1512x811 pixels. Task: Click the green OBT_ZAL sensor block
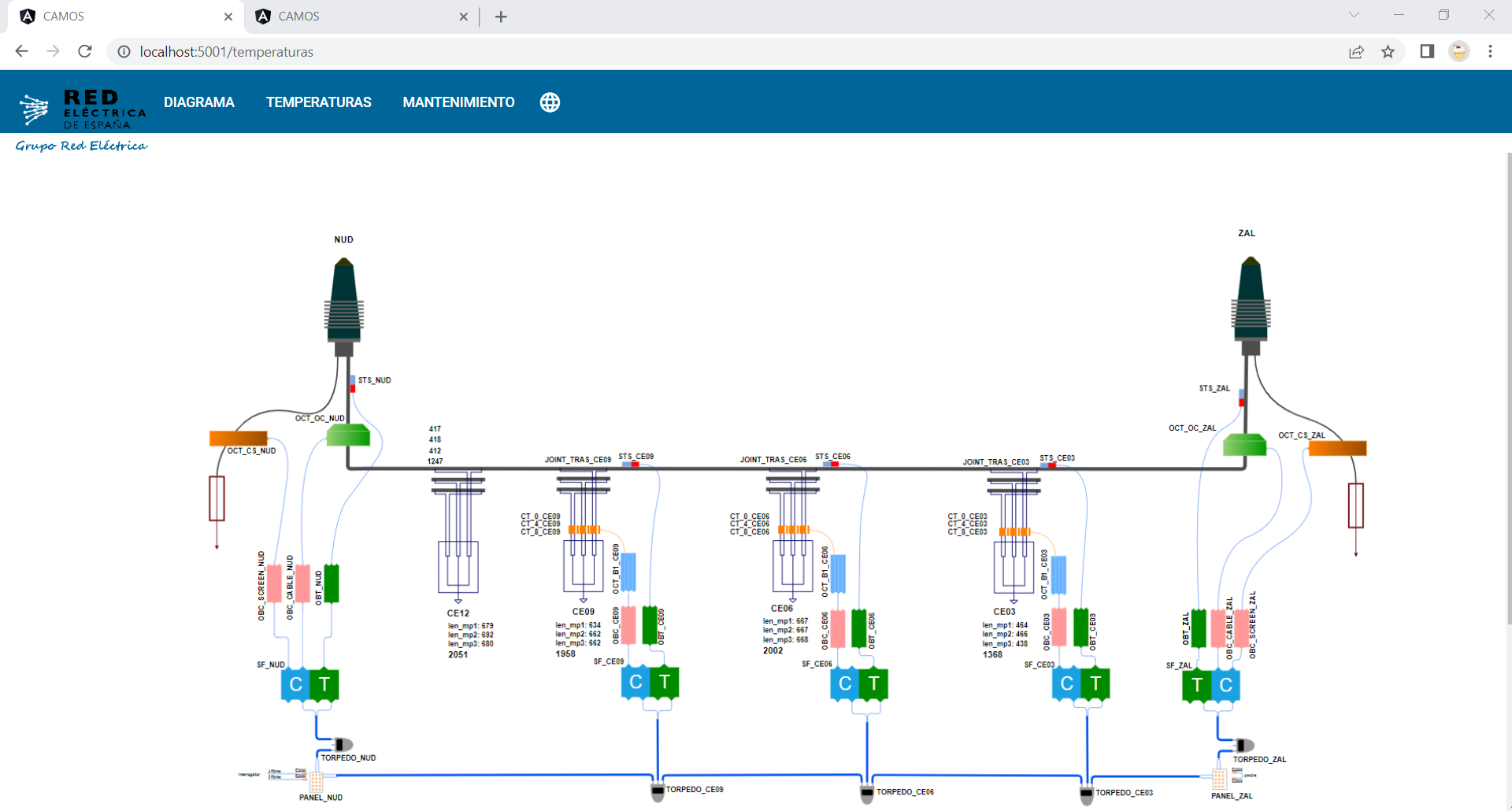coord(1198,628)
